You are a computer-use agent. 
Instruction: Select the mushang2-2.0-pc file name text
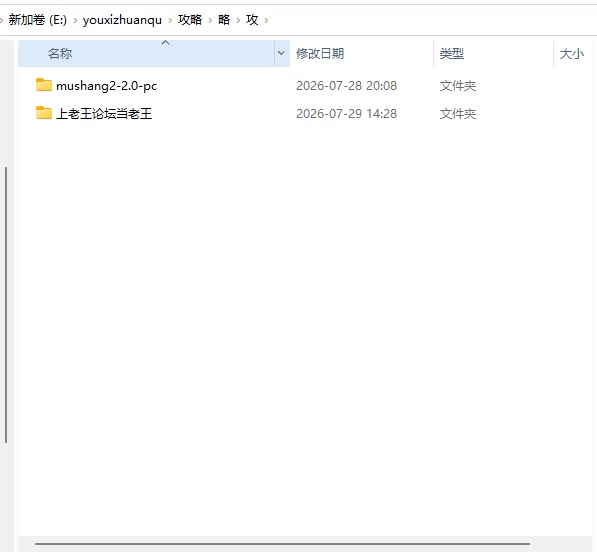pyautogui.click(x=106, y=86)
